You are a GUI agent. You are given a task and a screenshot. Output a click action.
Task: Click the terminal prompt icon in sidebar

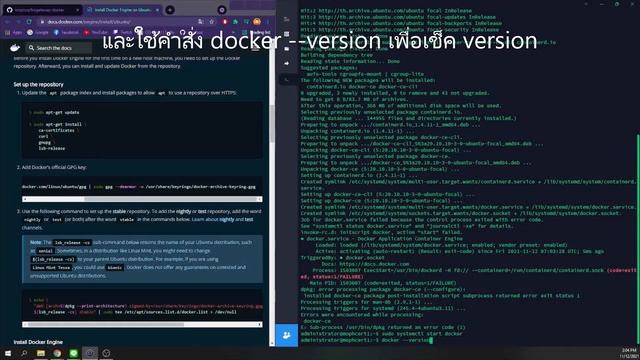(287, 80)
